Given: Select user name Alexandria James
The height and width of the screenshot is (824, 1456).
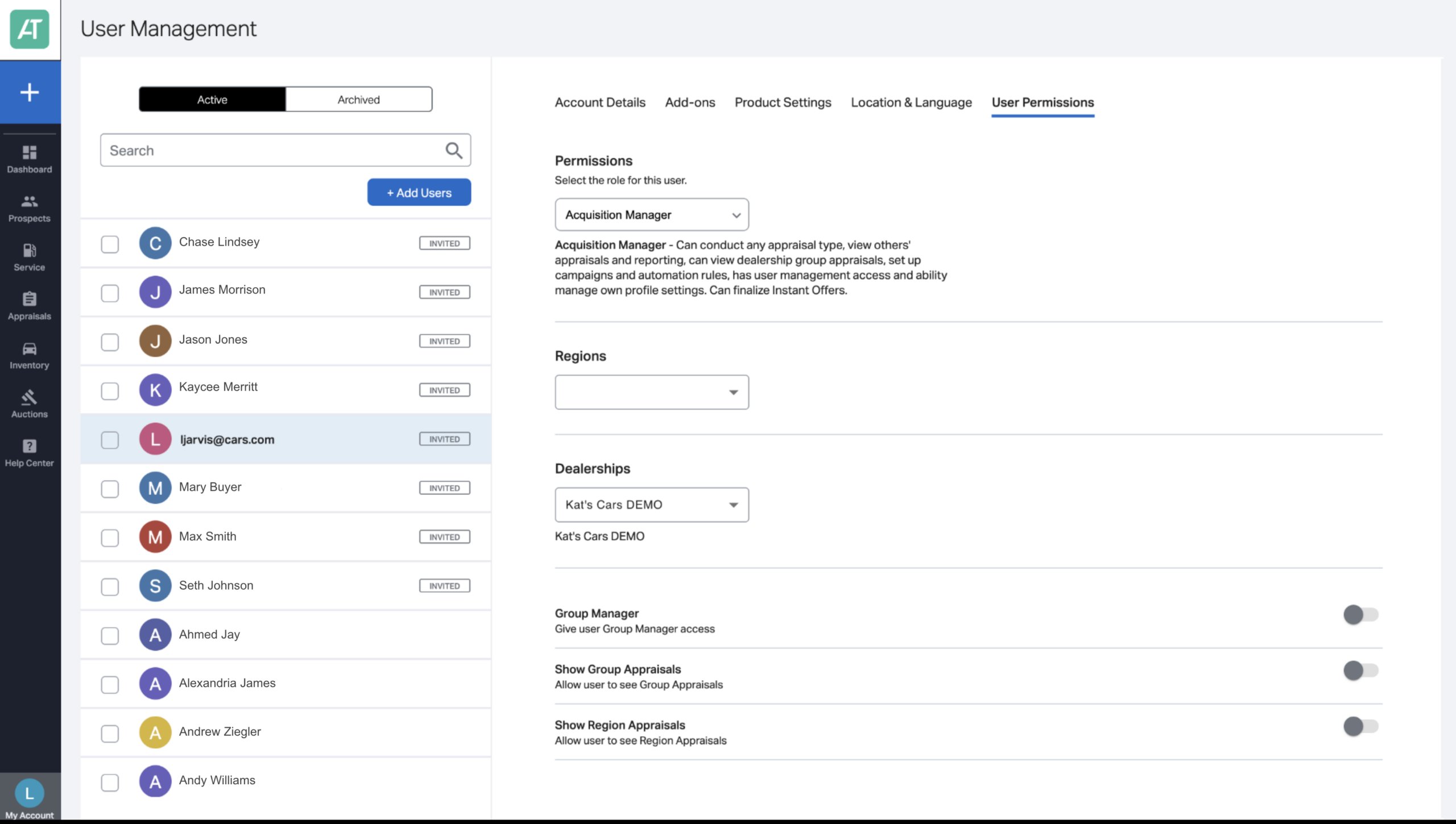Looking at the screenshot, I should (x=227, y=683).
